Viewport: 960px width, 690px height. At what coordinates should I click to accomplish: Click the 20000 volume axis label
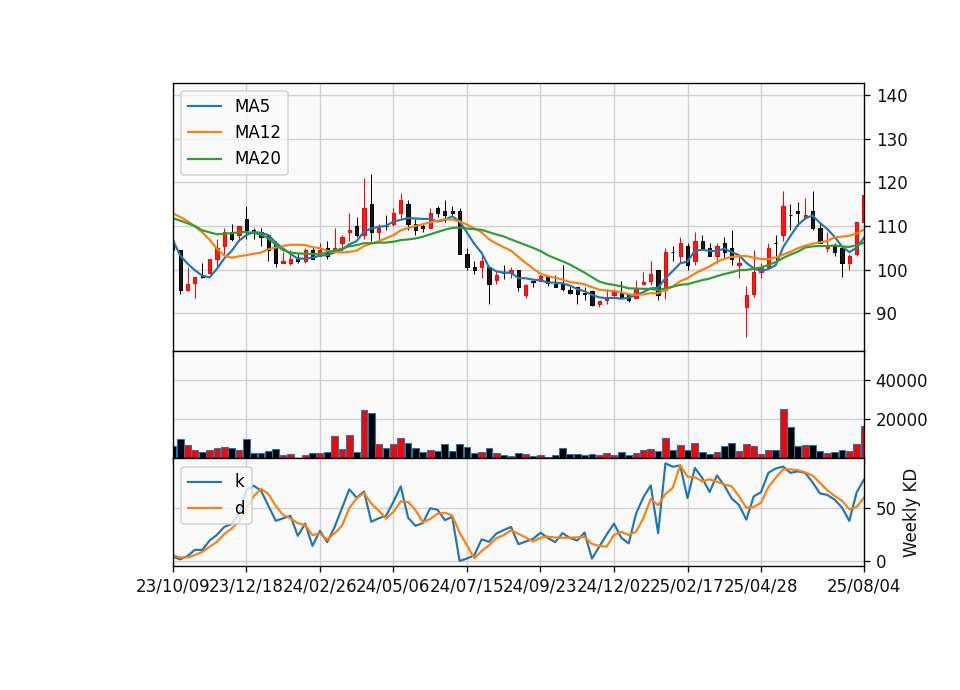(901, 420)
